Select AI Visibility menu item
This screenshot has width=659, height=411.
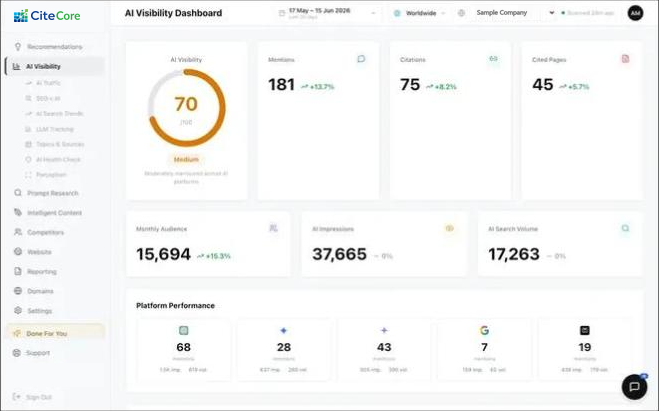click(x=55, y=66)
